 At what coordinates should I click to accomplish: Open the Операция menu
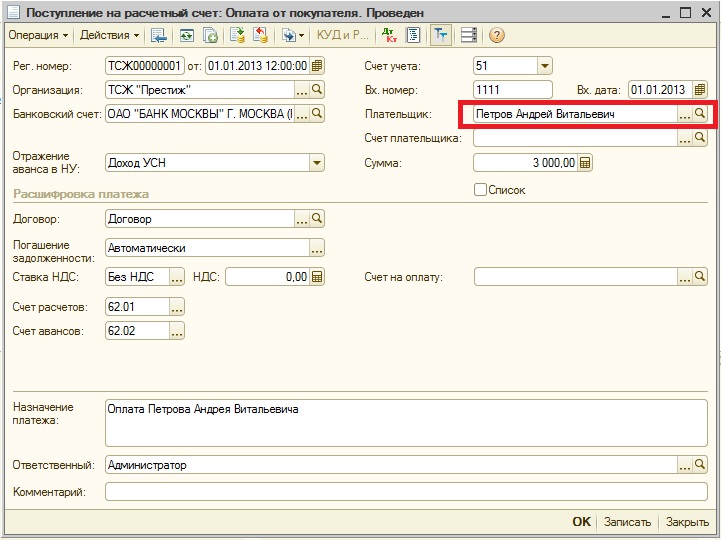pos(38,35)
